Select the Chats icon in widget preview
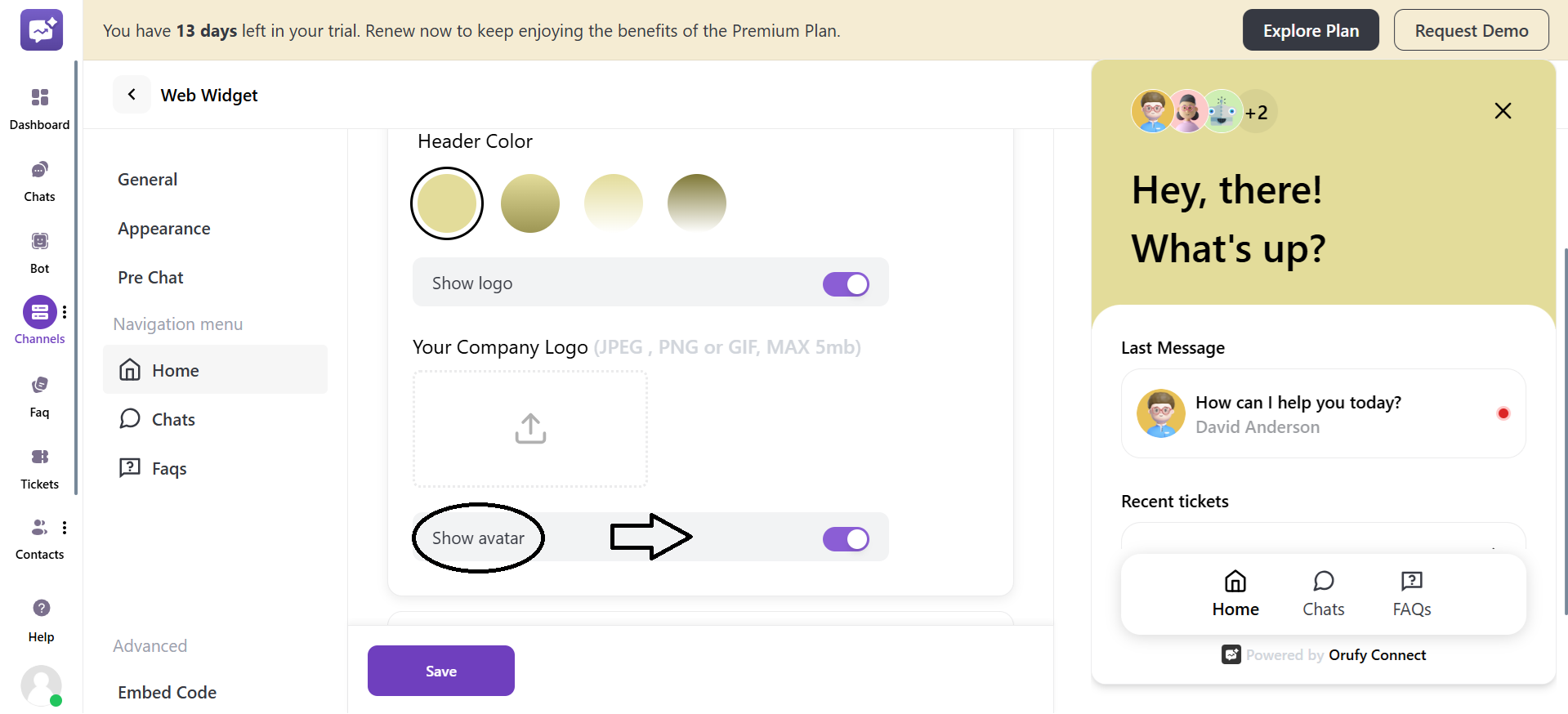Viewport: 1568px width, 714px height. click(x=1323, y=592)
